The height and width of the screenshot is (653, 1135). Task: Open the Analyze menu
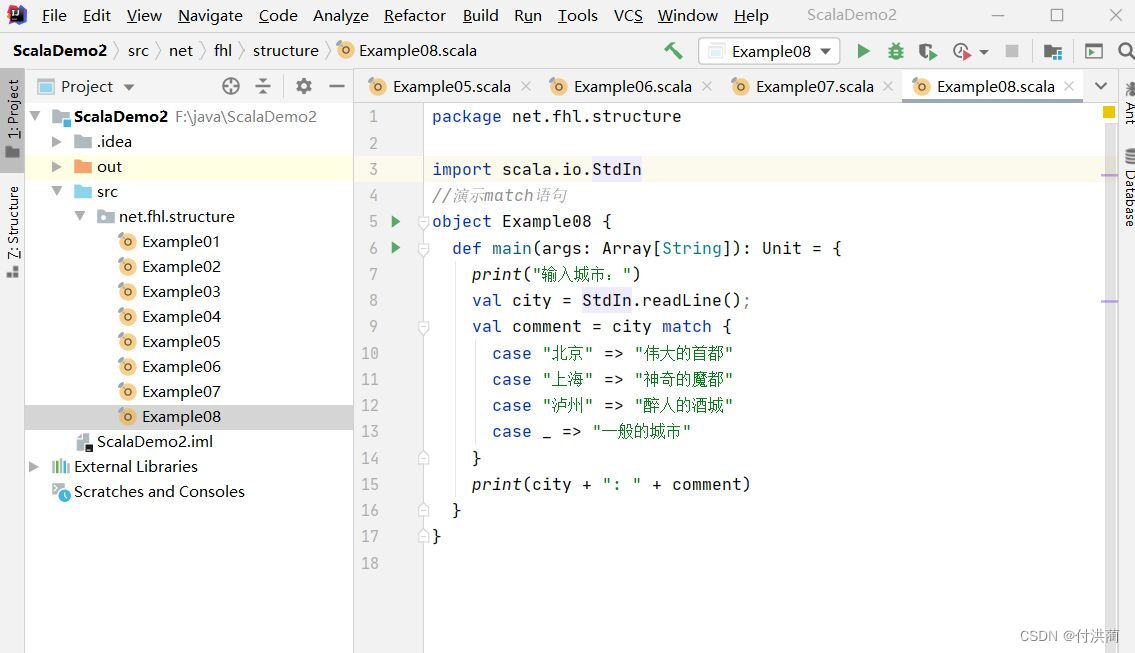tap(340, 15)
